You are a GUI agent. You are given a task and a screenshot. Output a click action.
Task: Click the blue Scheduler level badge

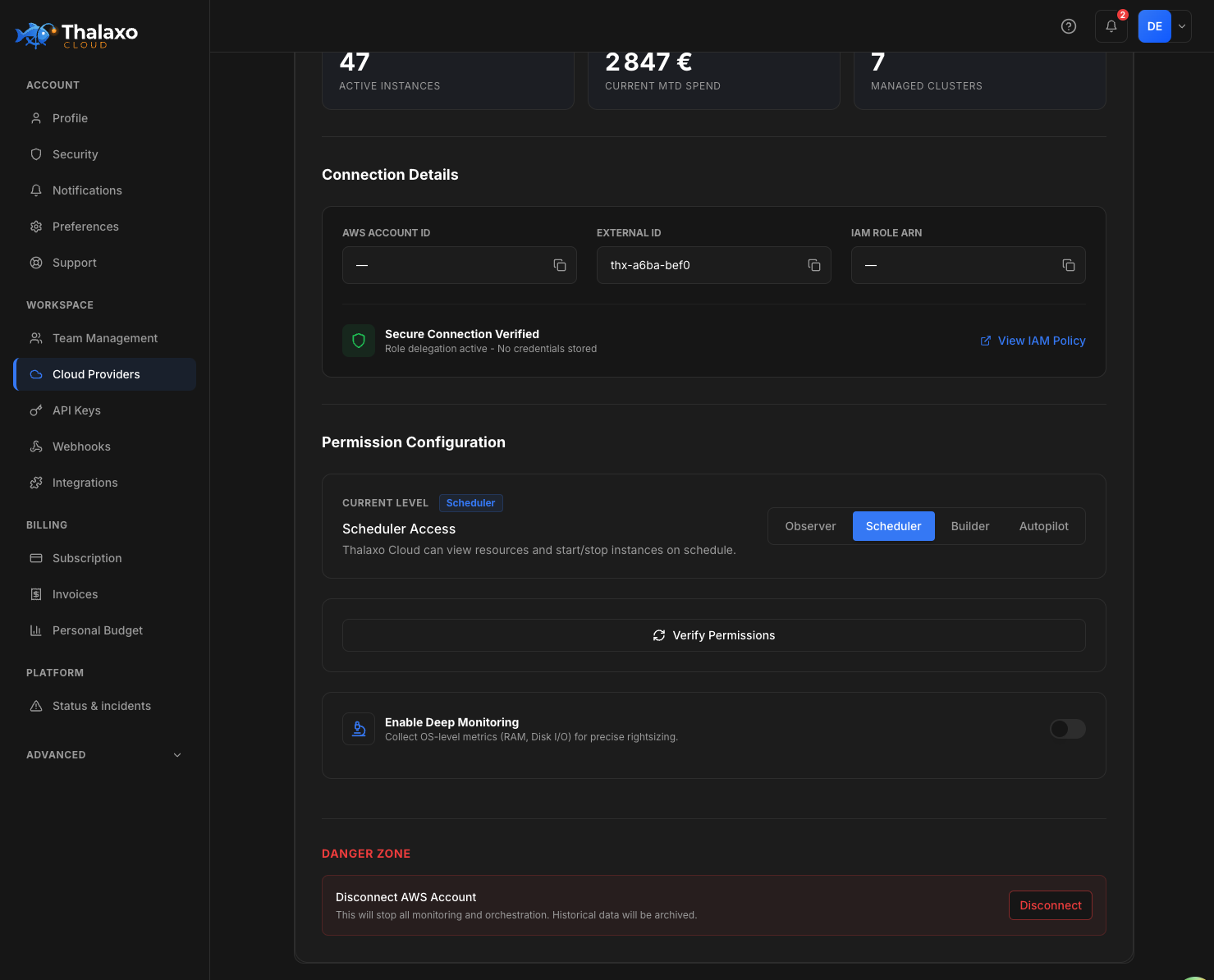click(x=471, y=503)
